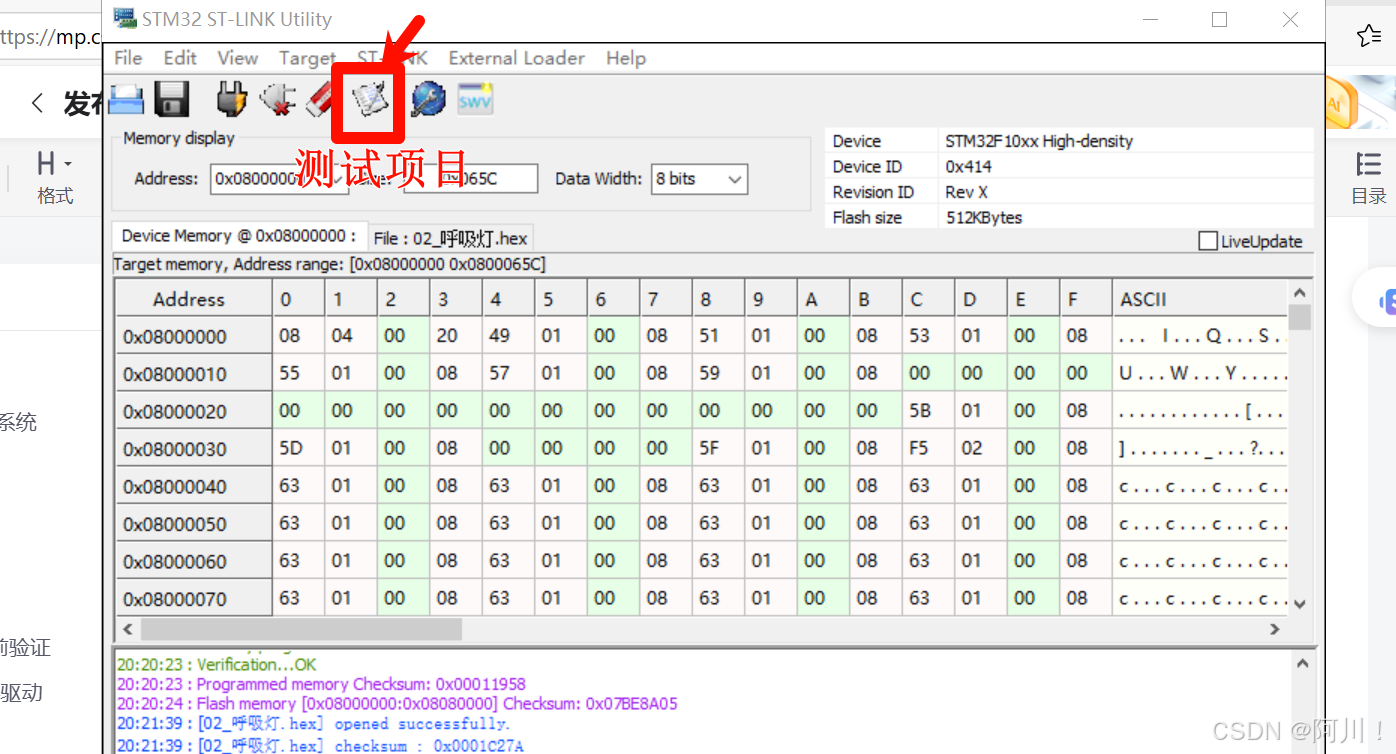Click the Flash memory Checksum 0x07BE8A05 log line
Image resolution: width=1396 pixels, height=754 pixels.
coord(397,704)
